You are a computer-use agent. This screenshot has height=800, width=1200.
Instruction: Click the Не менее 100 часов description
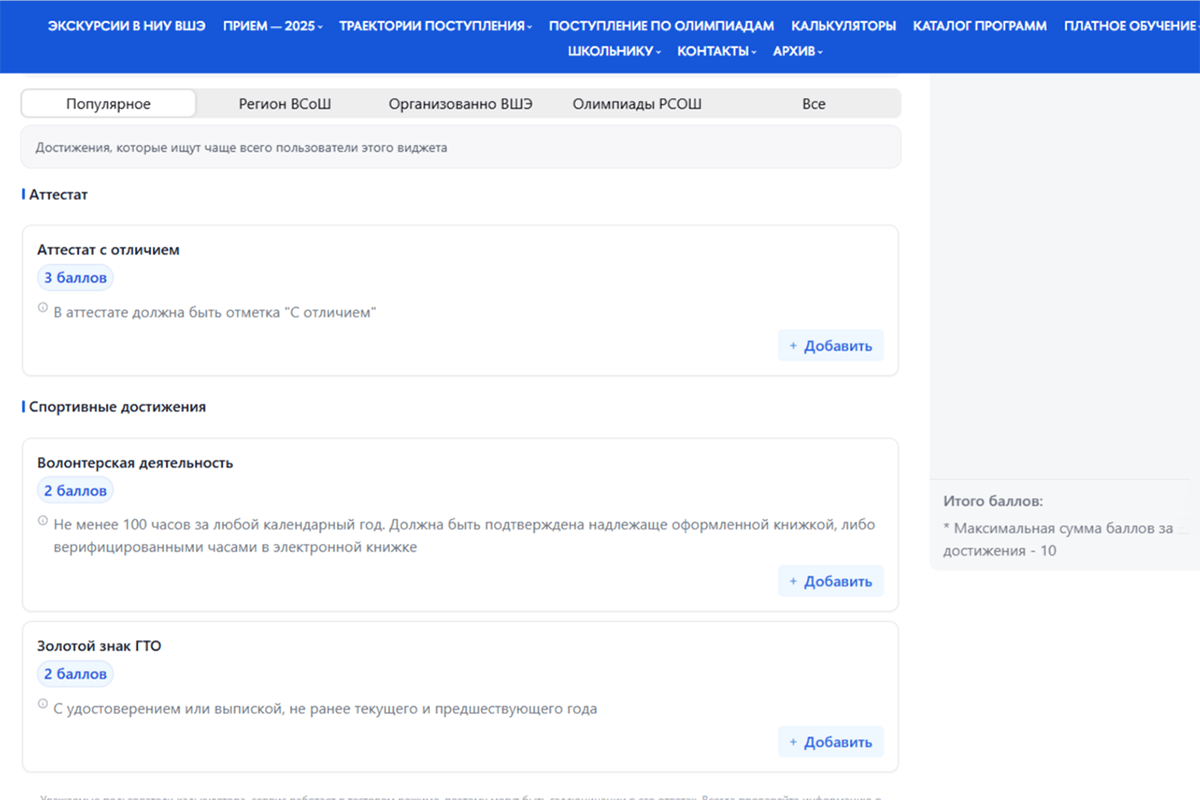tap(464, 536)
